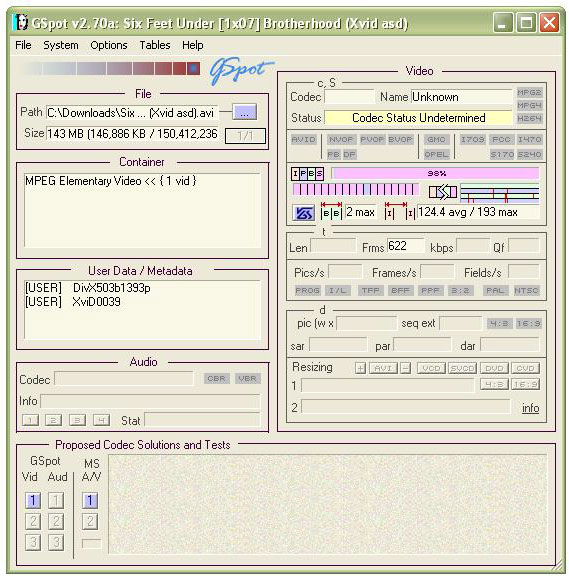The height and width of the screenshot is (580, 569).
Task: Click the H264 indicator
Action: [529, 119]
